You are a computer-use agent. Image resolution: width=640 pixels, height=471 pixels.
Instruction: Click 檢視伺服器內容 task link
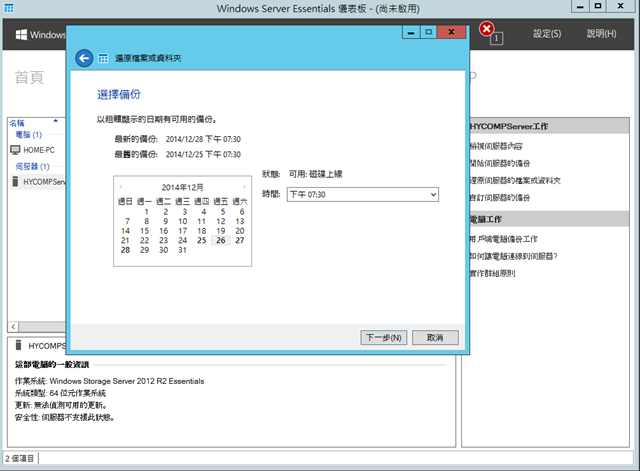(x=496, y=146)
